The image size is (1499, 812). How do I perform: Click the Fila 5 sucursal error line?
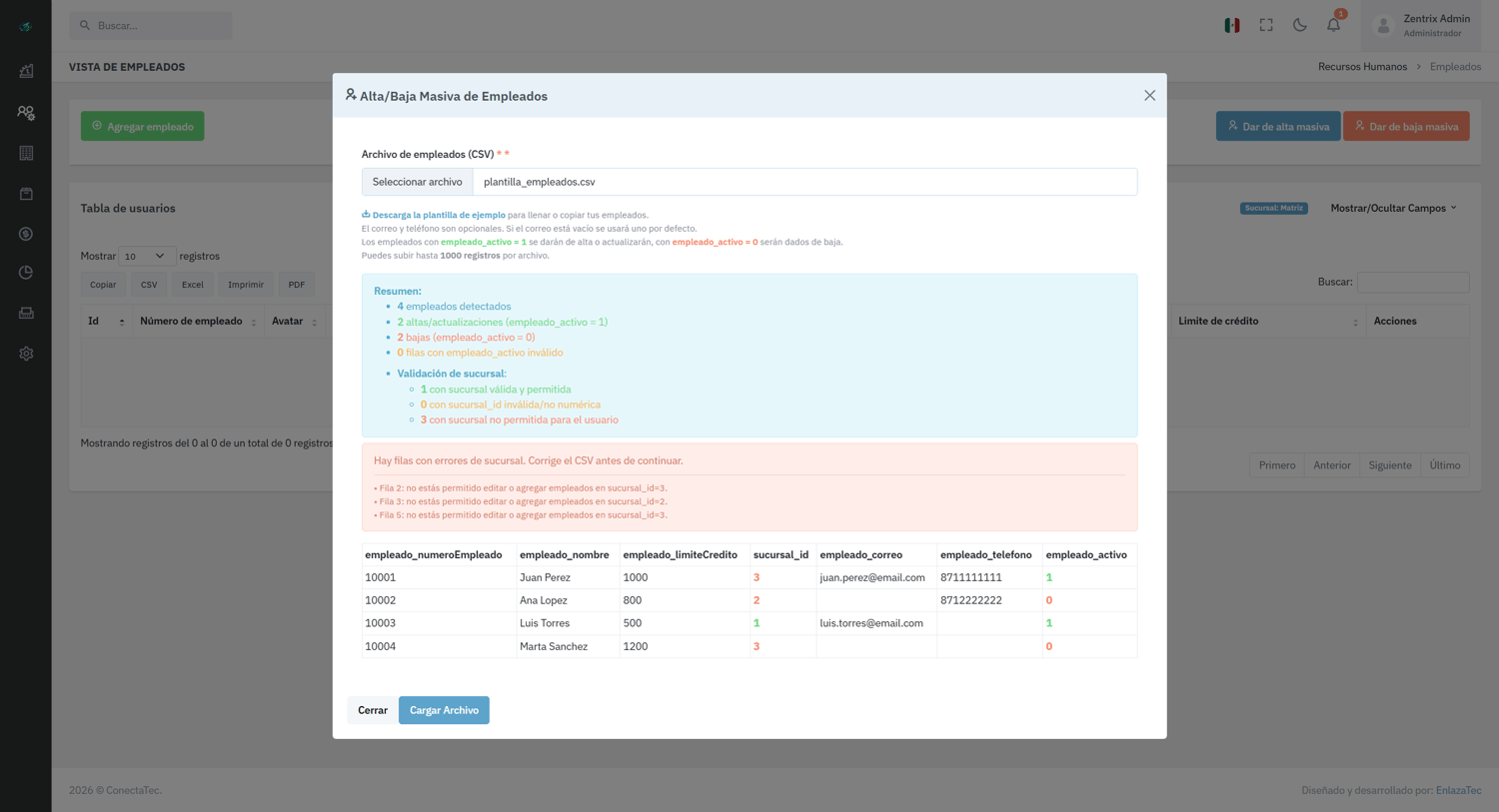coord(521,515)
